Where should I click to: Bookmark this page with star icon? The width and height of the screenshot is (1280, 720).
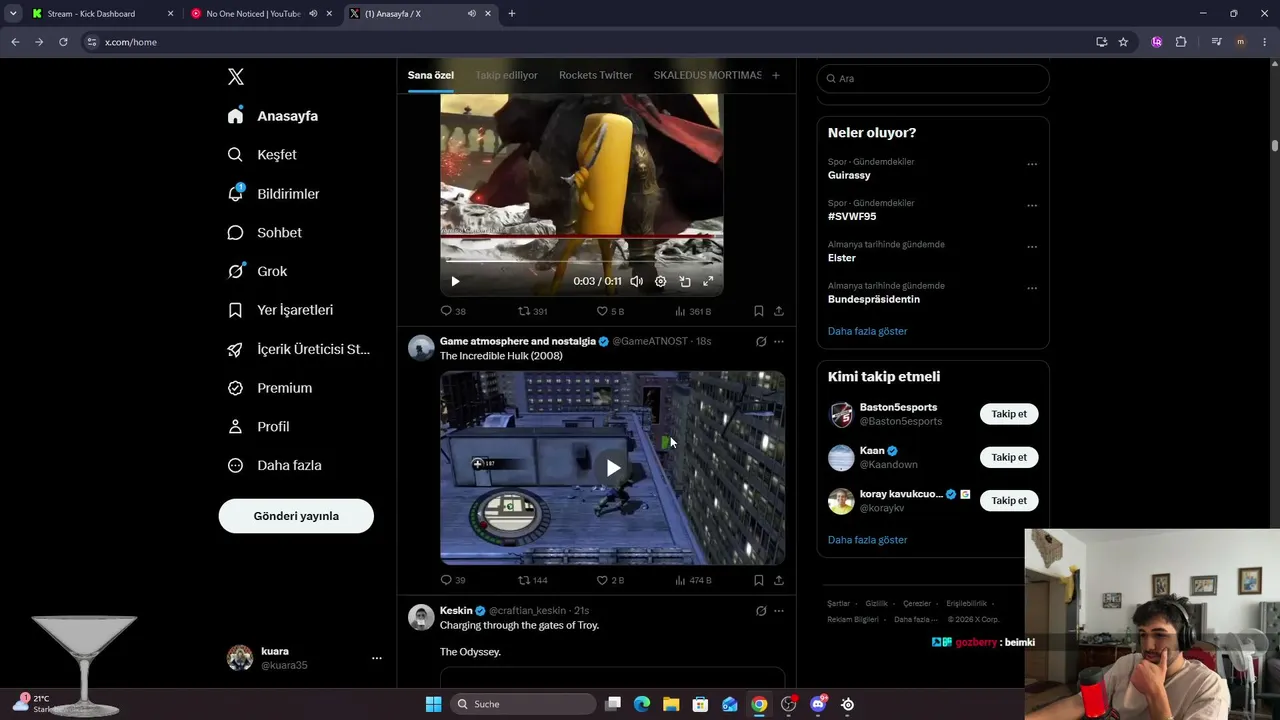coord(1123,42)
